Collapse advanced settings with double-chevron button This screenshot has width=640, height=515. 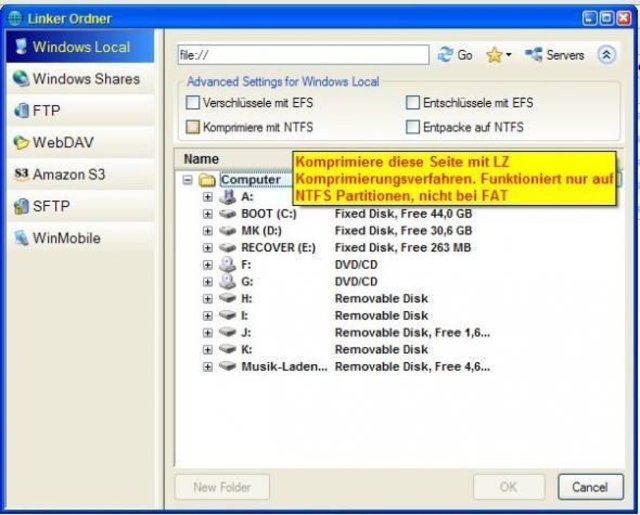(x=607, y=54)
